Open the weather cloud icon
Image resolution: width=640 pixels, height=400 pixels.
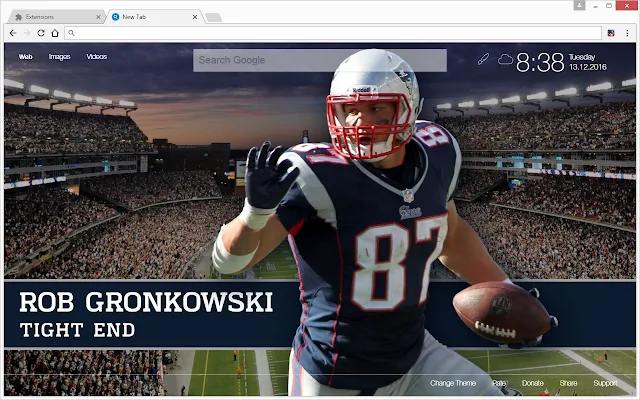coord(505,60)
